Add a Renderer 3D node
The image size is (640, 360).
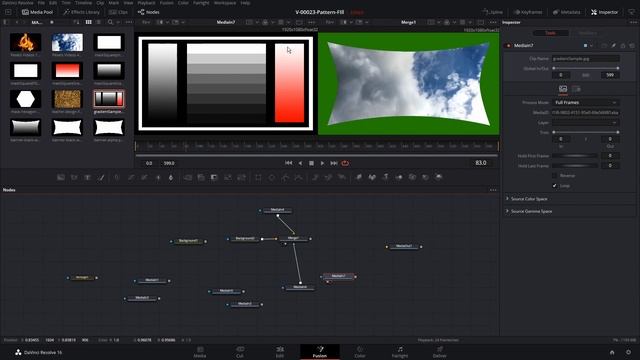[439, 177]
